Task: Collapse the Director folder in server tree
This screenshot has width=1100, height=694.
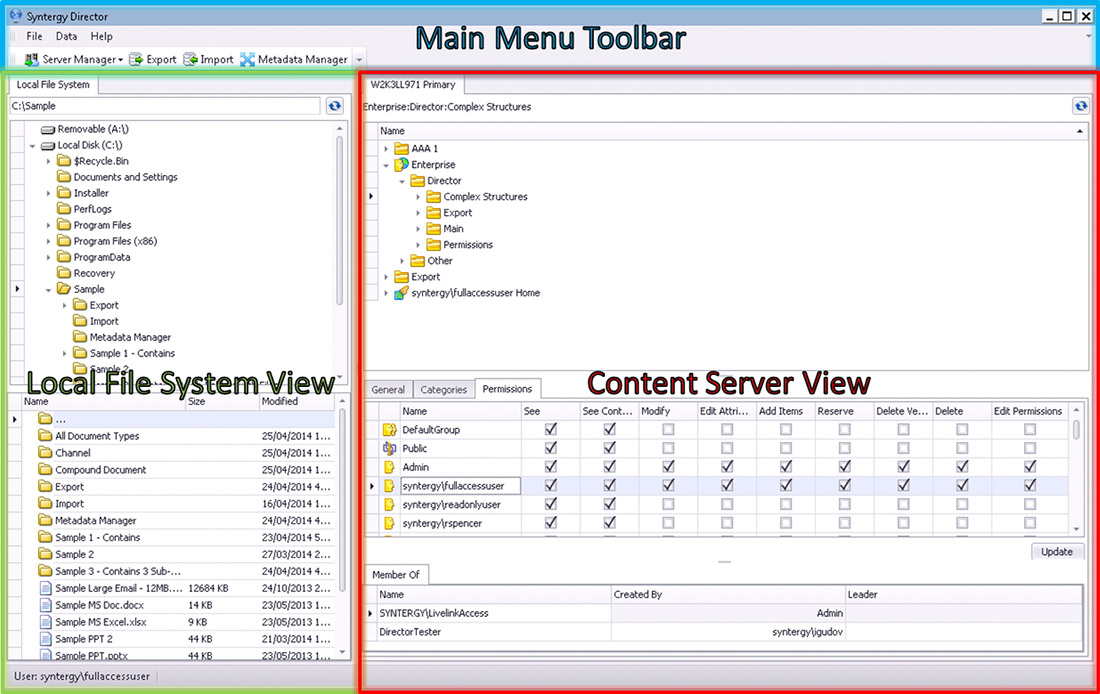Action: [x=403, y=181]
